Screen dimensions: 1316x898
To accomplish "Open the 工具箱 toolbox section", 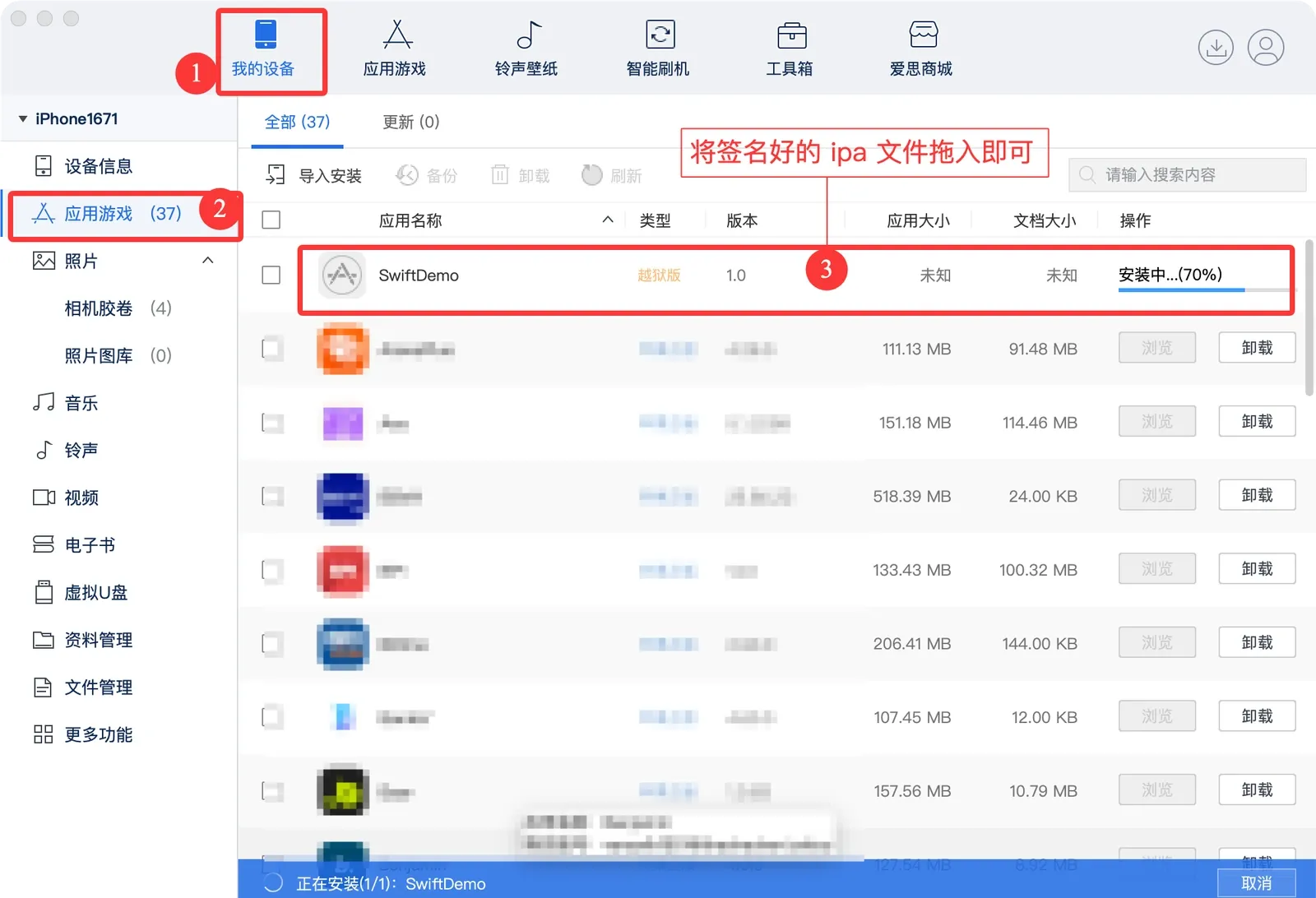I will click(x=790, y=49).
